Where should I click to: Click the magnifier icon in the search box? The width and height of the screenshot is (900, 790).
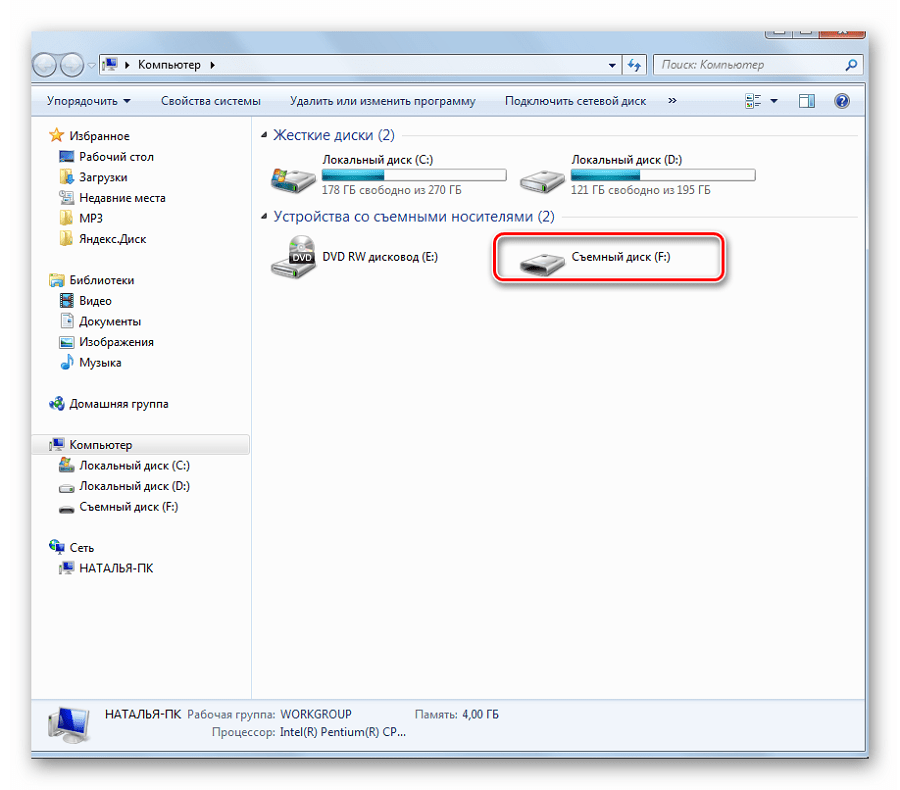851,65
